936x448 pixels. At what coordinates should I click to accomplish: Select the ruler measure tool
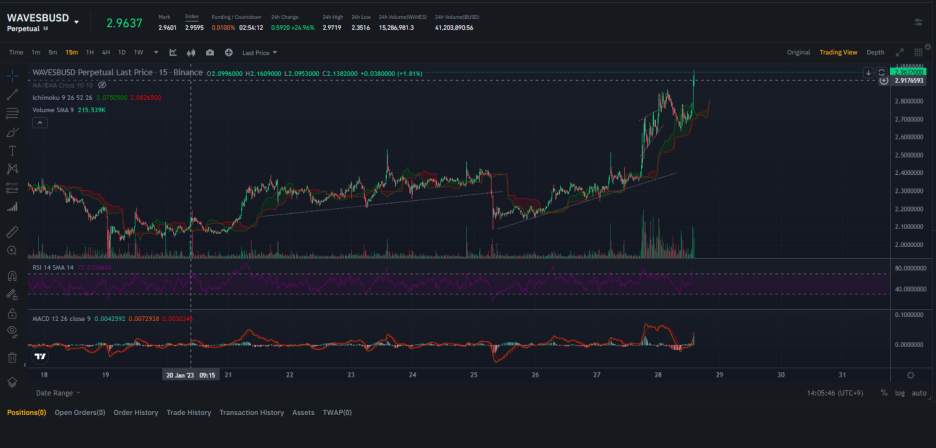(x=13, y=231)
